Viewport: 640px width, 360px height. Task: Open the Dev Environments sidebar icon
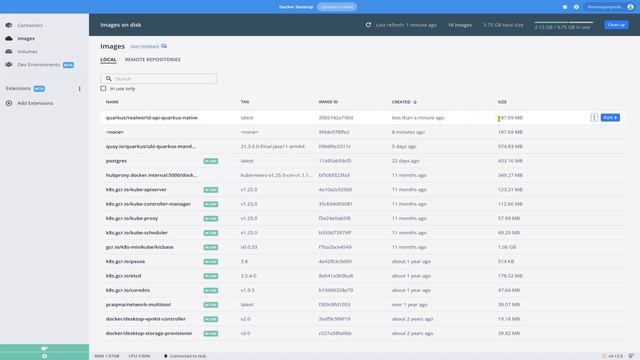9,64
